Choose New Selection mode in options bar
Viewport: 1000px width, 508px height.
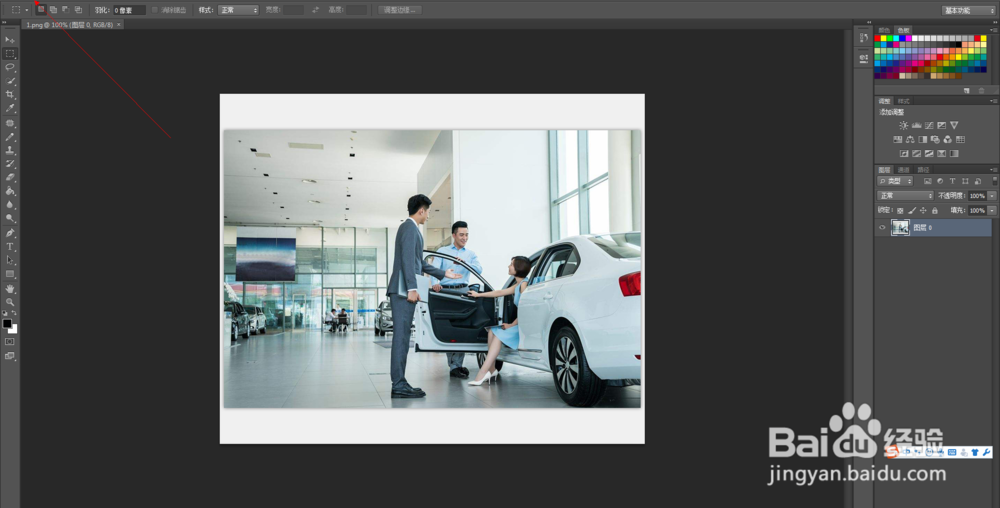41,10
